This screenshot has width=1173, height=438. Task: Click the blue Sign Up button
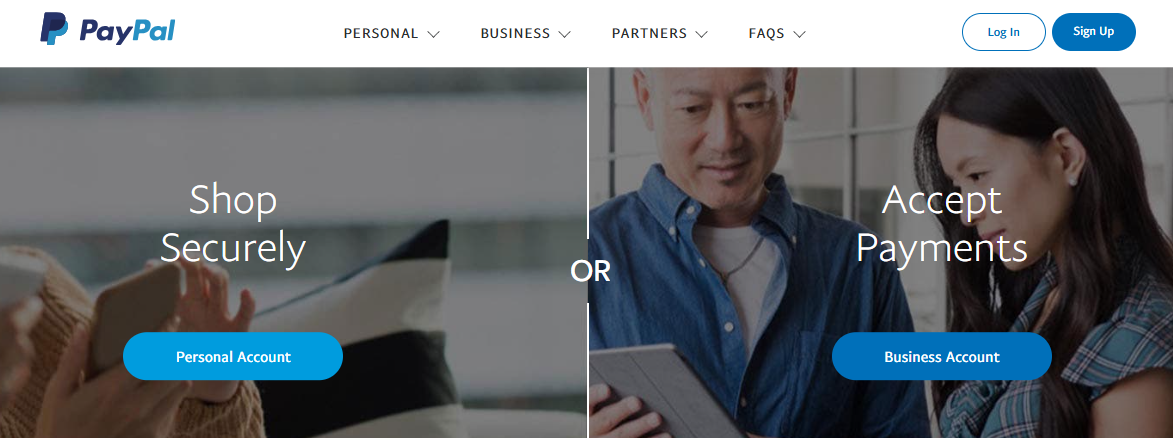point(1094,31)
